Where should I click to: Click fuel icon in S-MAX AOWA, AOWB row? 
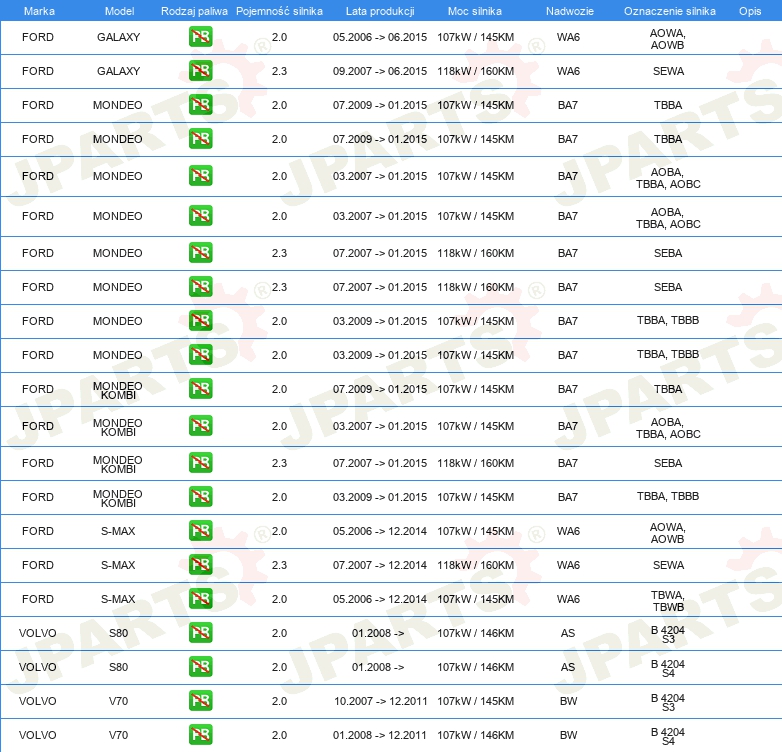click(200, 530)
